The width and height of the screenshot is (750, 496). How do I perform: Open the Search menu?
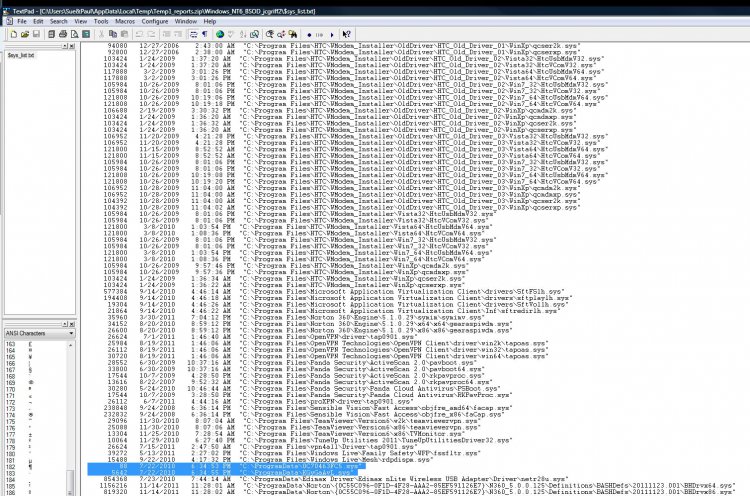click(58, 22)
